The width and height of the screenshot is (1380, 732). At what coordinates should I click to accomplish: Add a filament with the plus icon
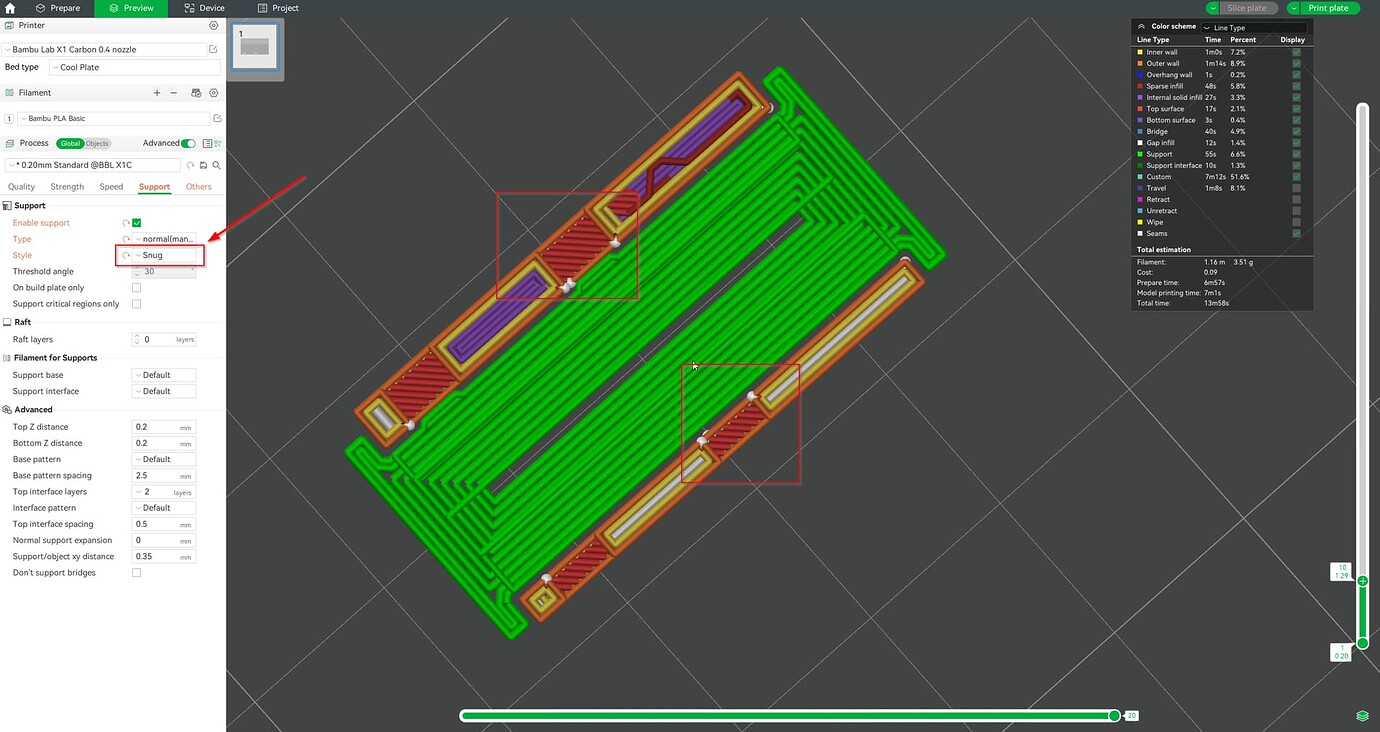click(157, 93)
